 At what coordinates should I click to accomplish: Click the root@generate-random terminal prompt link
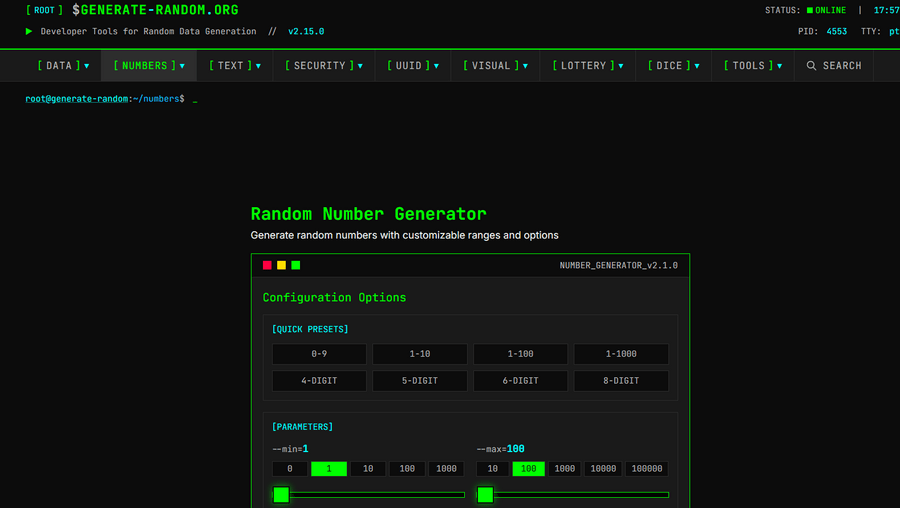click(76, 99)
